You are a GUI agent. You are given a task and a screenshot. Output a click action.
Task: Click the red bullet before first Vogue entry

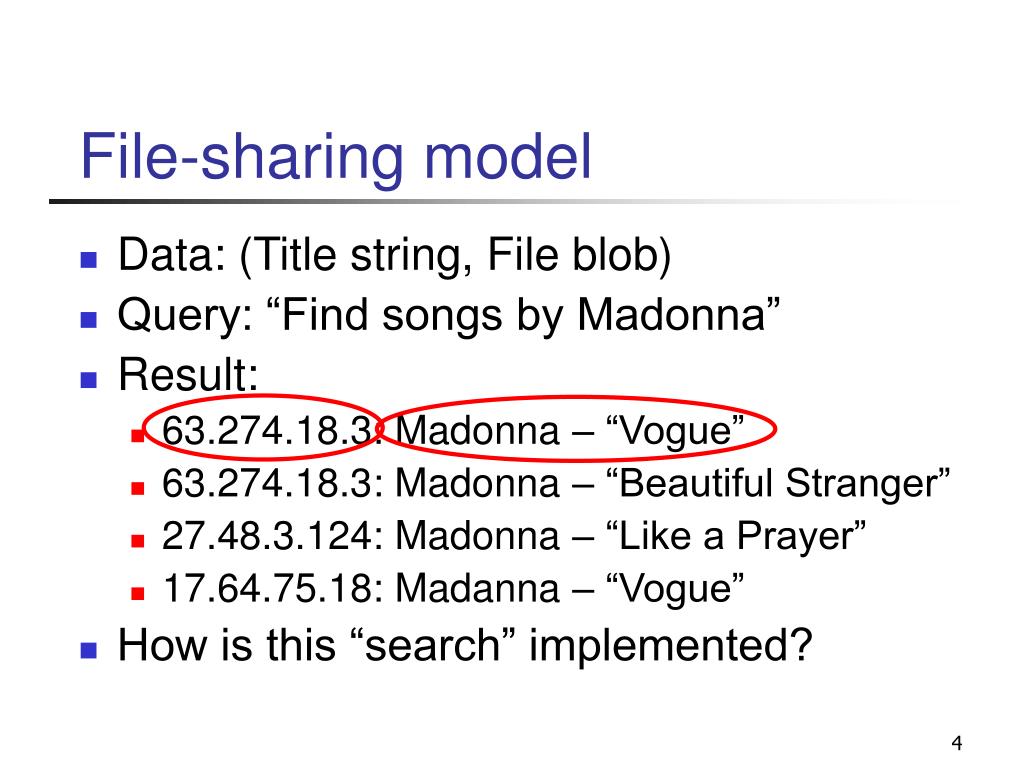[137, 436]
